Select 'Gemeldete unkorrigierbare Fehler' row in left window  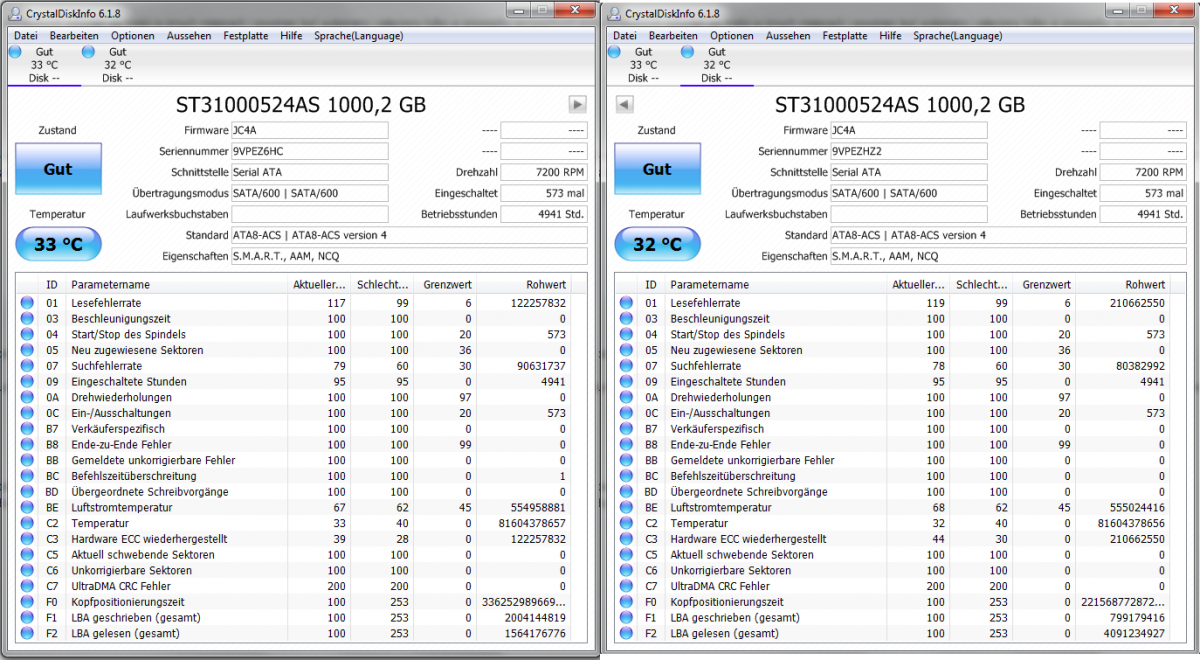[299, 460]
